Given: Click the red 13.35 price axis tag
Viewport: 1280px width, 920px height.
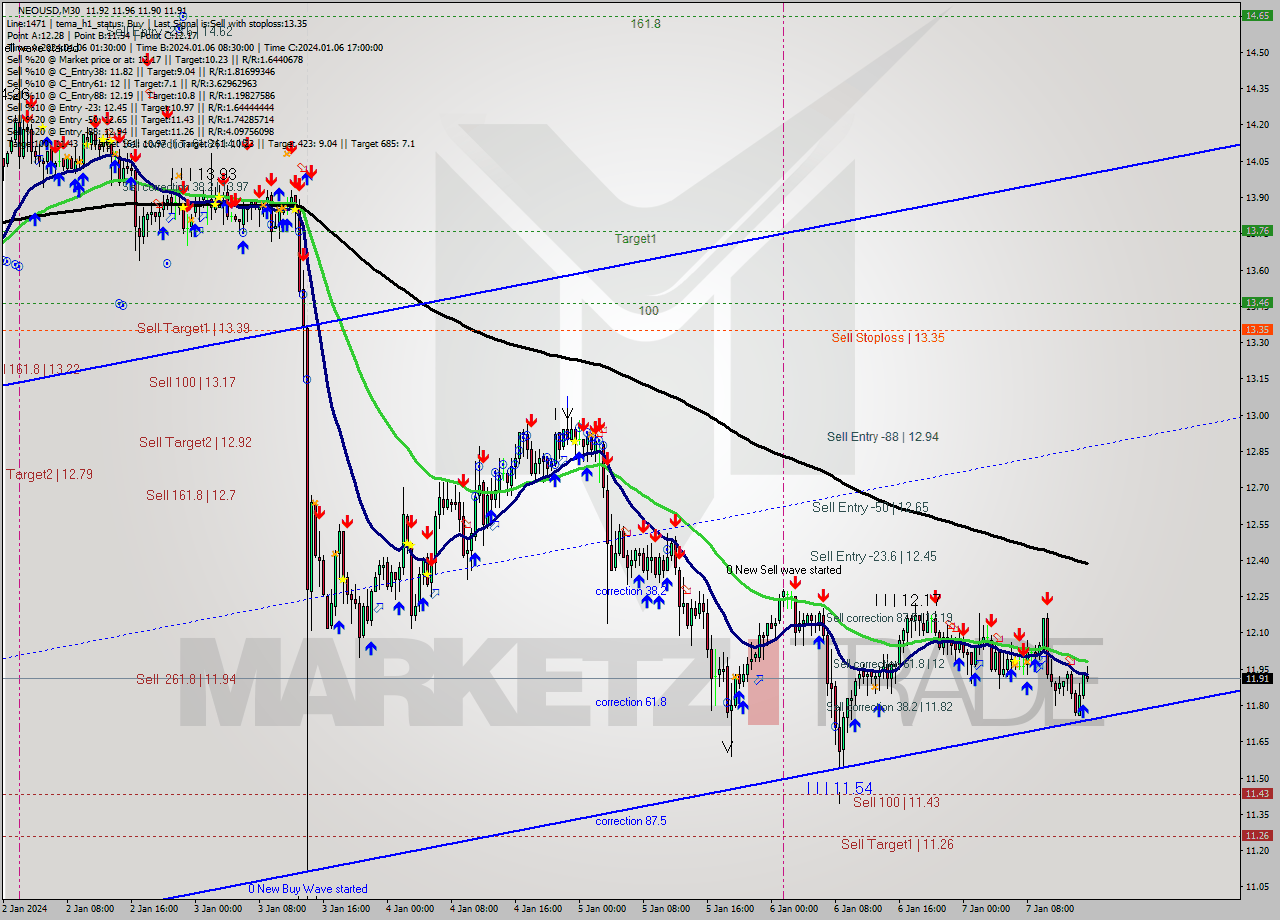Looking at the screenshot, I should [x=1256, y=329].
